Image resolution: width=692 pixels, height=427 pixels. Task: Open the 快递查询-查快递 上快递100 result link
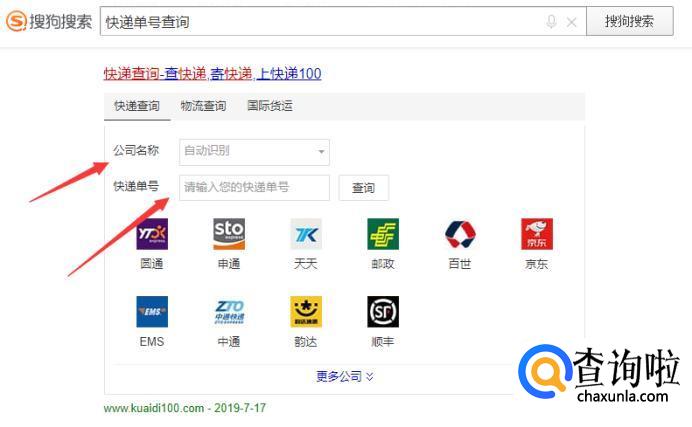[x=212, y=74]
